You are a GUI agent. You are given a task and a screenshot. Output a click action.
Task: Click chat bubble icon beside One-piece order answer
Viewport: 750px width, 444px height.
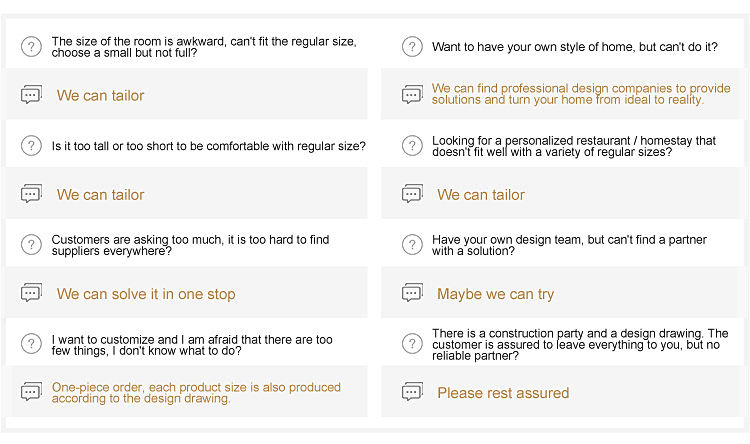click(31, 392)
